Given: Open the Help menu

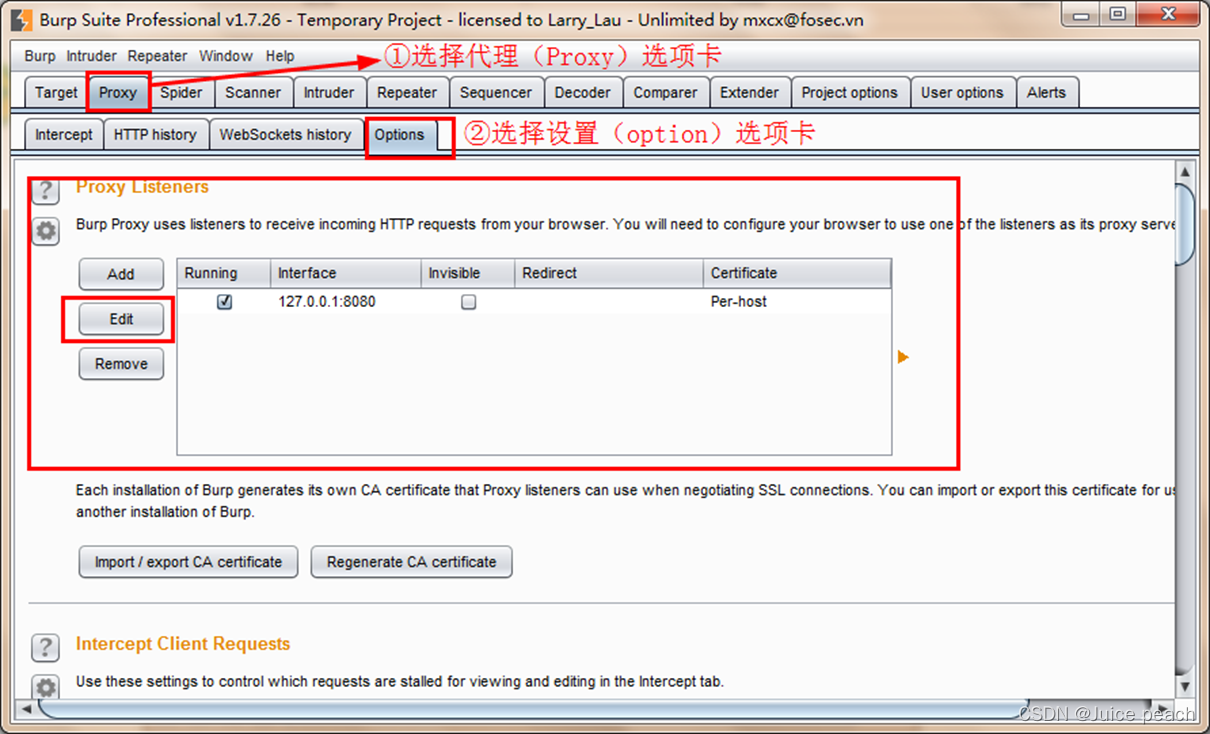Looking at the screenshot, I should (x=280, y=56).
